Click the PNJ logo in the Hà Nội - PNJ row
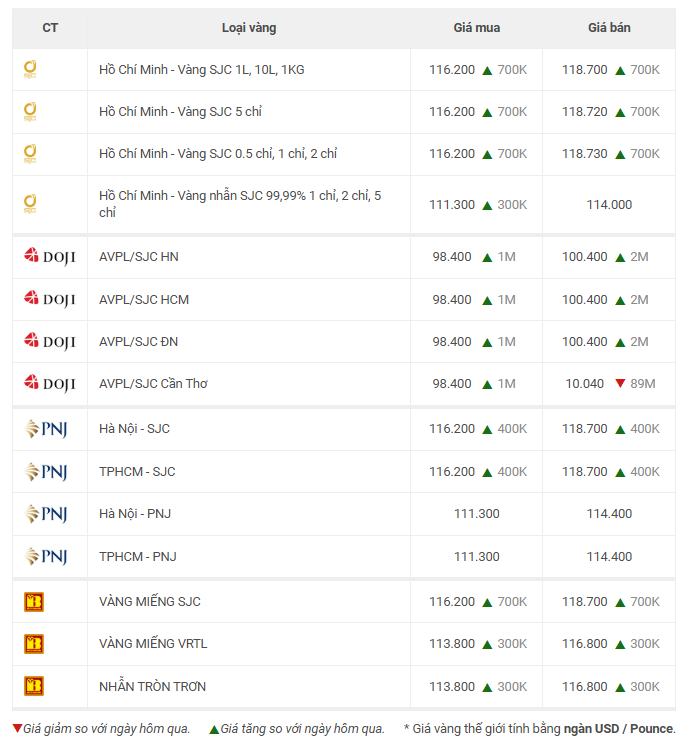 point(46,514)
